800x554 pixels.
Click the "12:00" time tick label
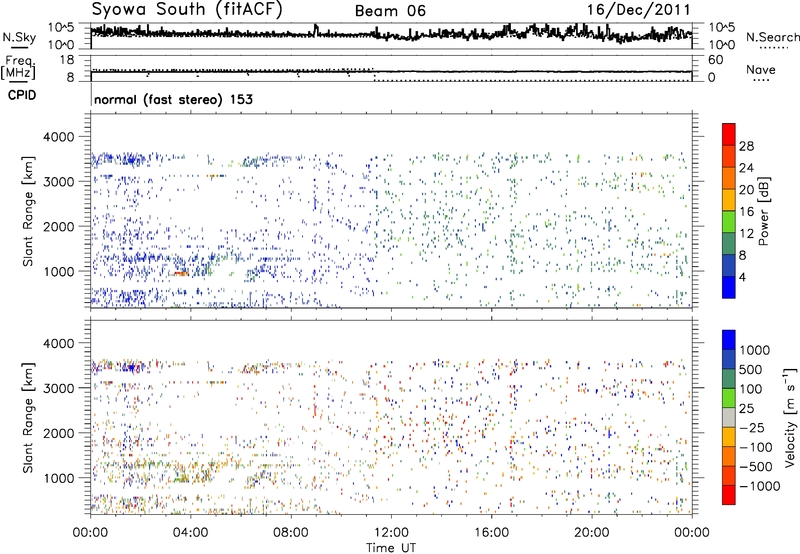(x=391, y=533)
